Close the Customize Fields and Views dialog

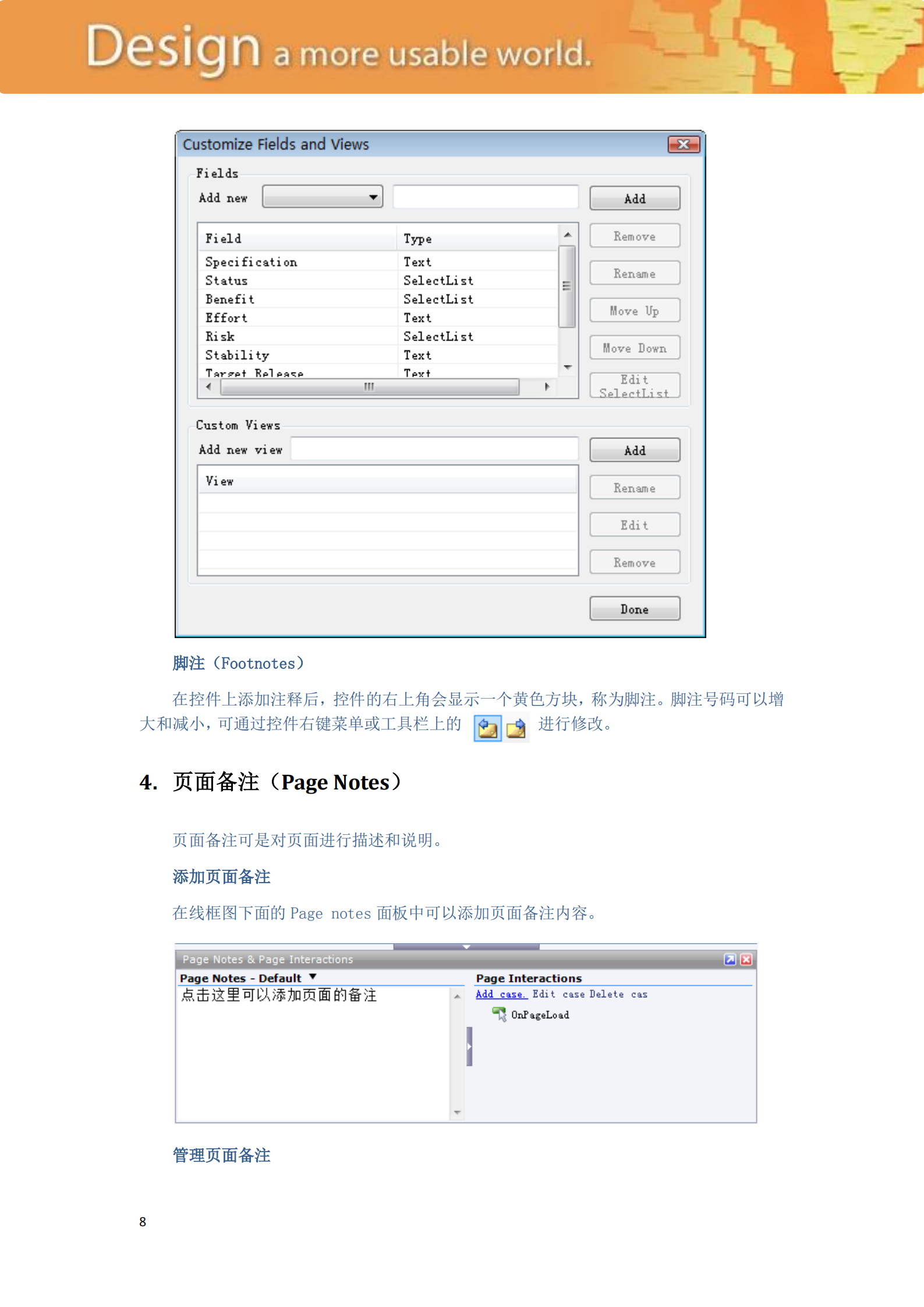(684, 144)
